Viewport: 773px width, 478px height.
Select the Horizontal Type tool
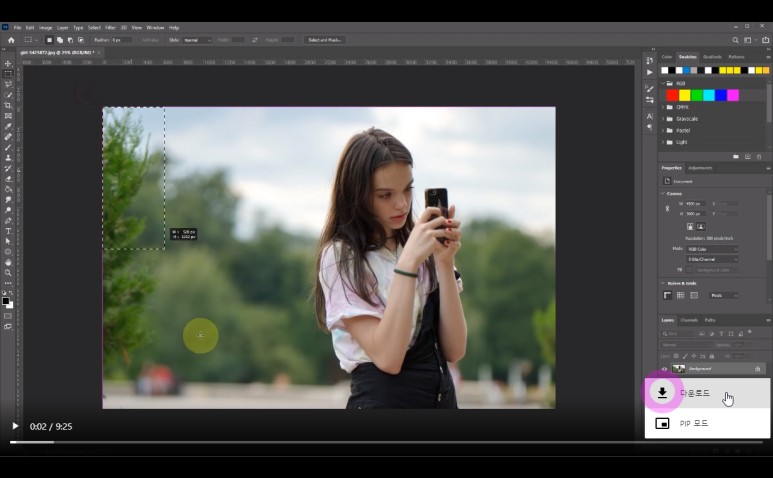[8, 231]
